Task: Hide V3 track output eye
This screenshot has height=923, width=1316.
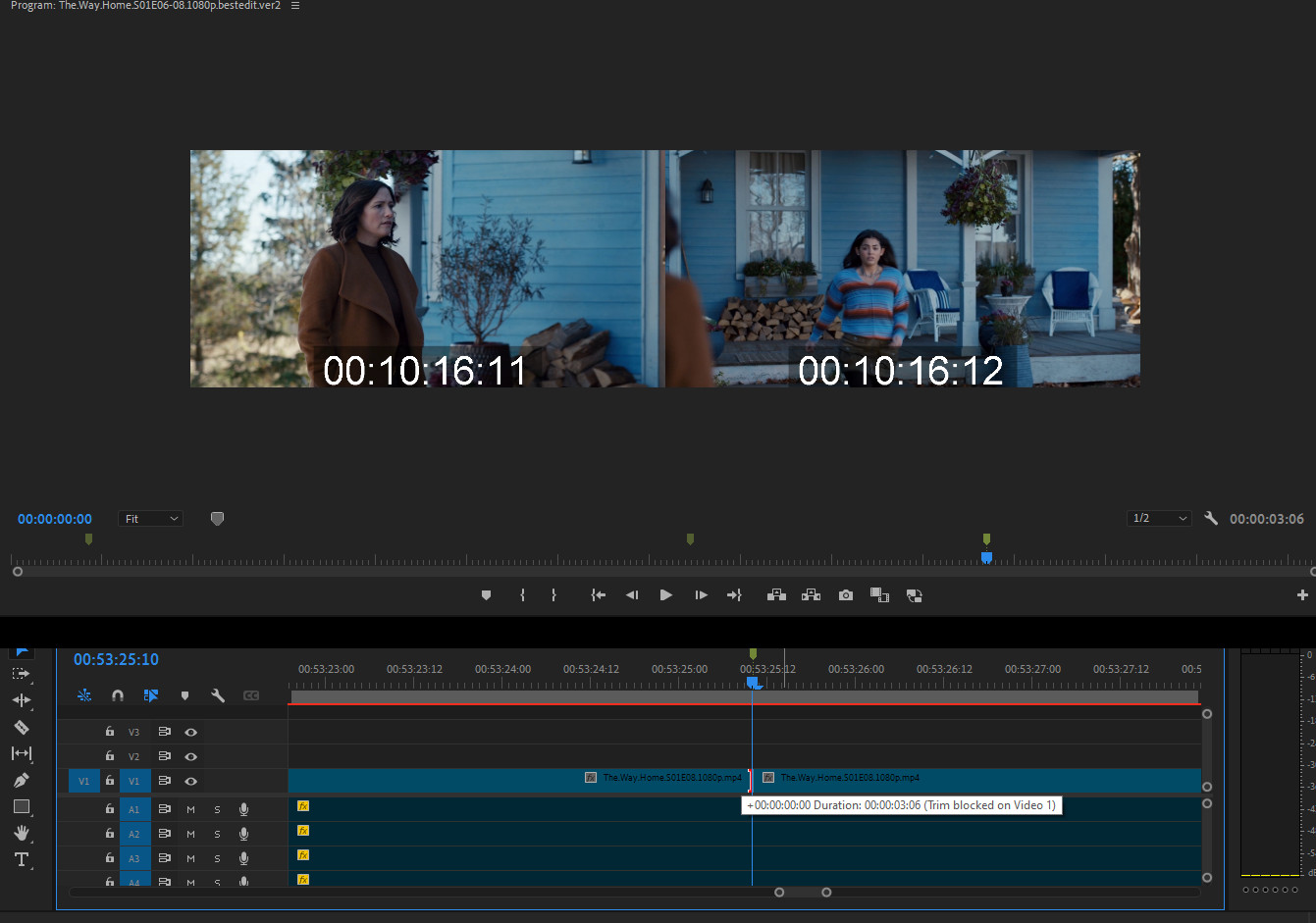Action: [191, 732]
